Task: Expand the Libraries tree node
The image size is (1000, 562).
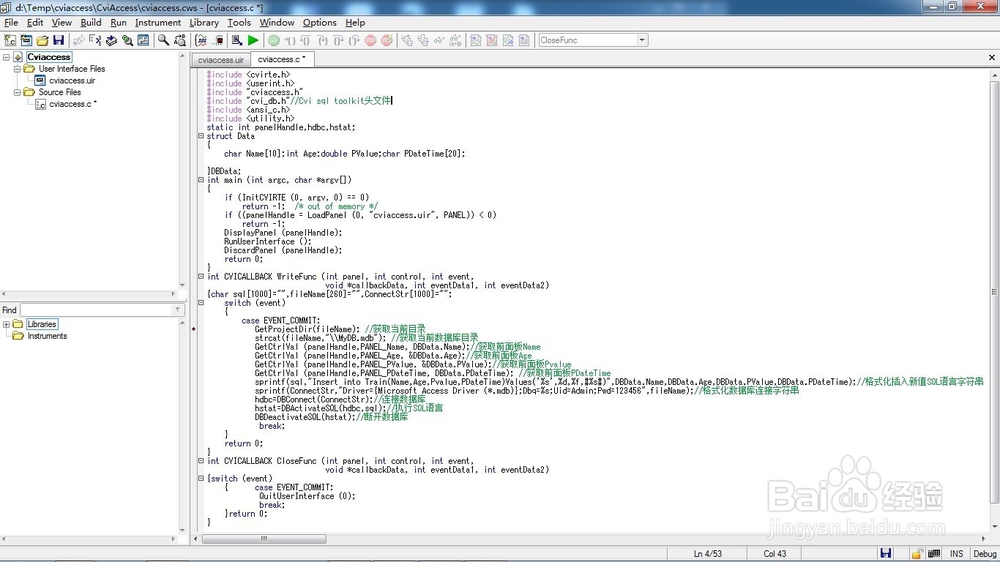Action: pyautogui.click(x=6, y=324)
